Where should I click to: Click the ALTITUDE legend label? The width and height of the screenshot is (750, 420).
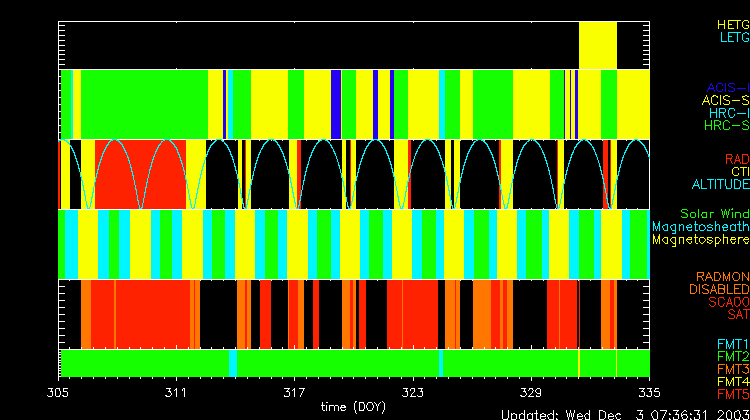click(x=720, y=185)
